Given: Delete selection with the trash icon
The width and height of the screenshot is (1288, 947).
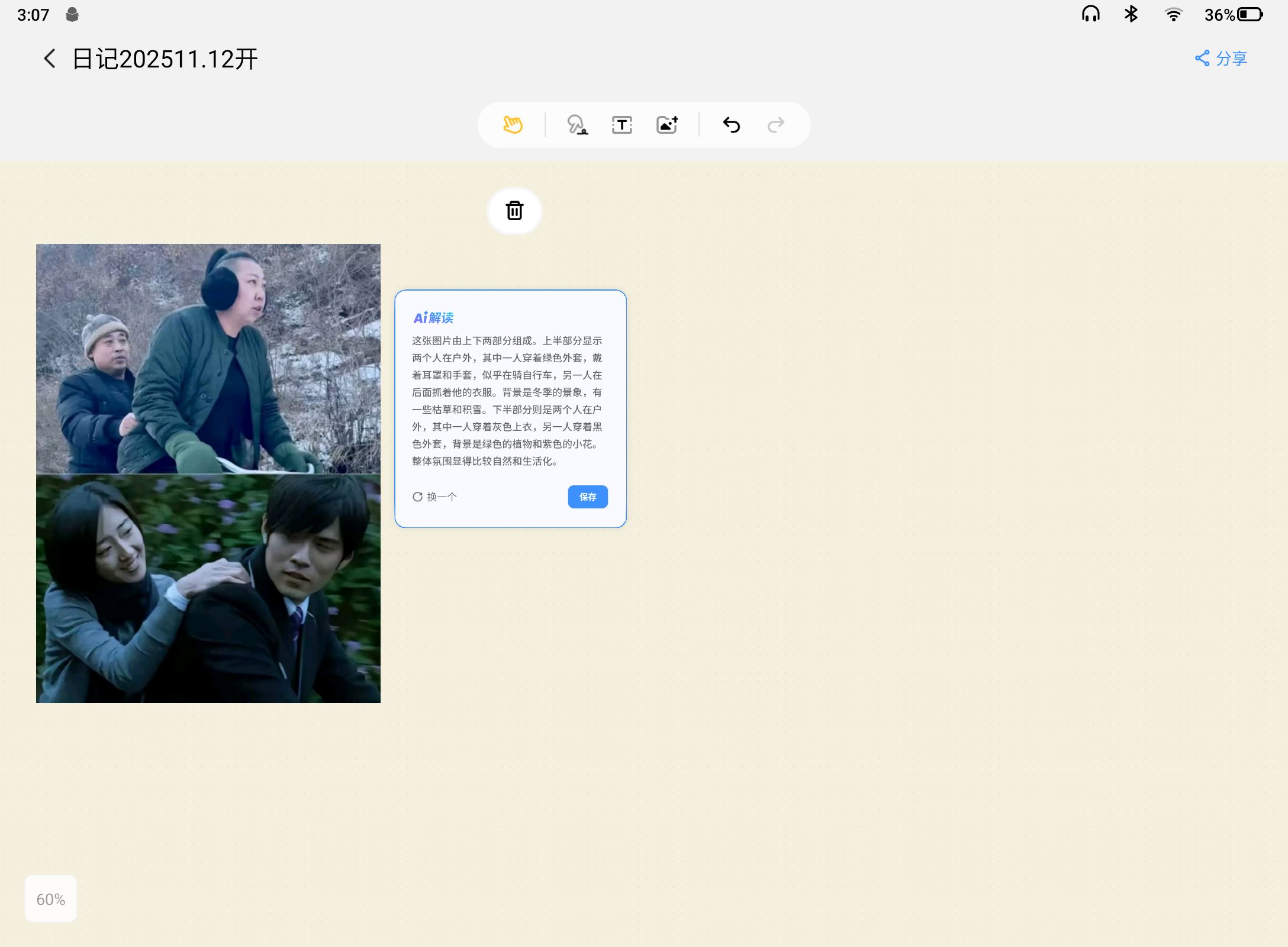Looking at the screenshot, I should [x=514, y=211].
